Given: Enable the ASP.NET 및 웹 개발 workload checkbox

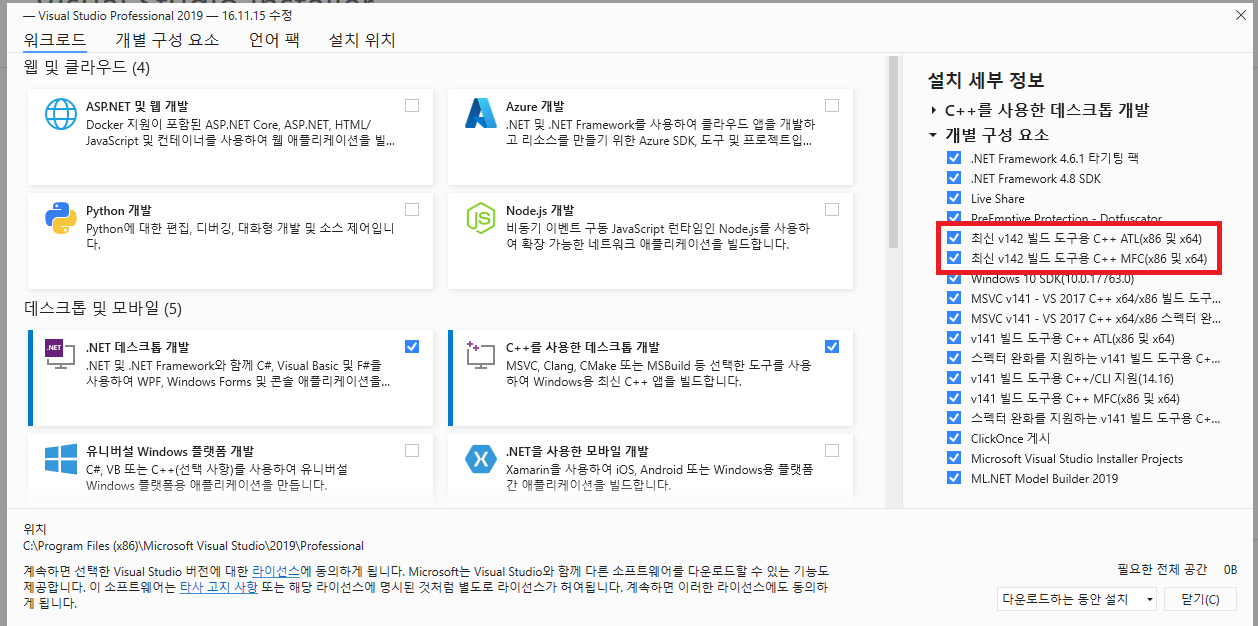Looking at the screenshot, I should coord(412,105).
